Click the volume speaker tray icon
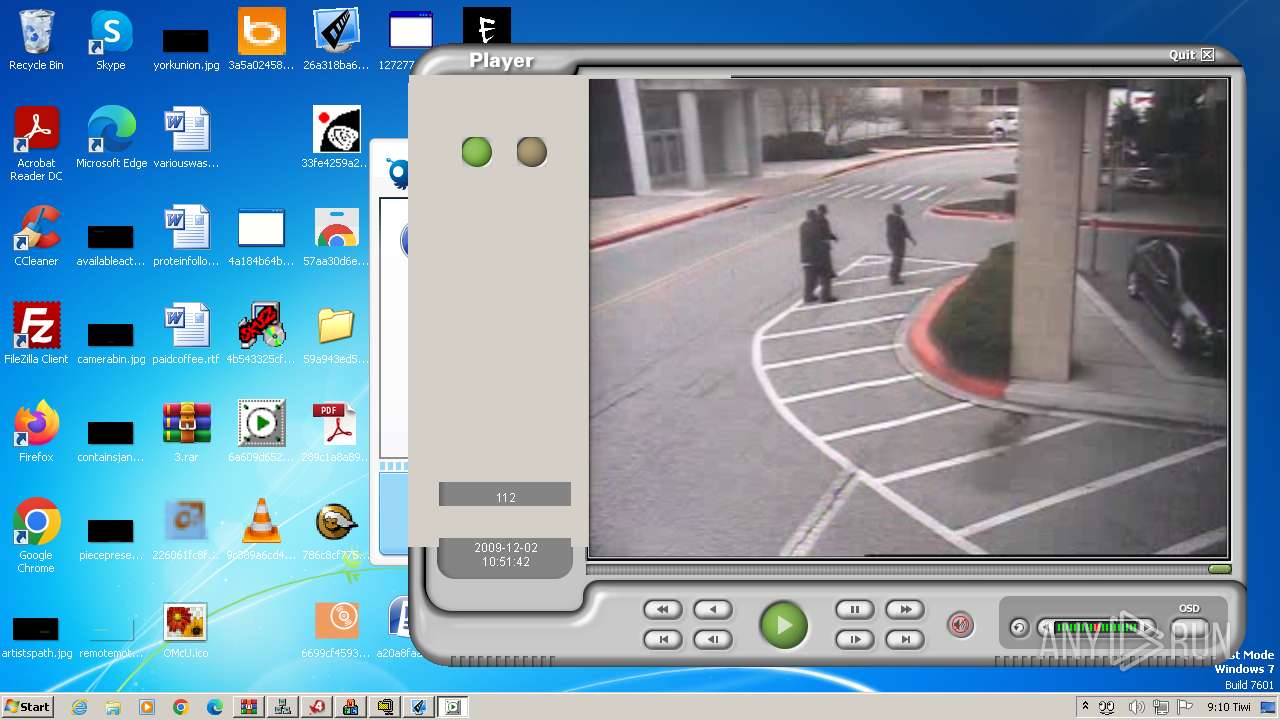 [x=1136, y=707]
